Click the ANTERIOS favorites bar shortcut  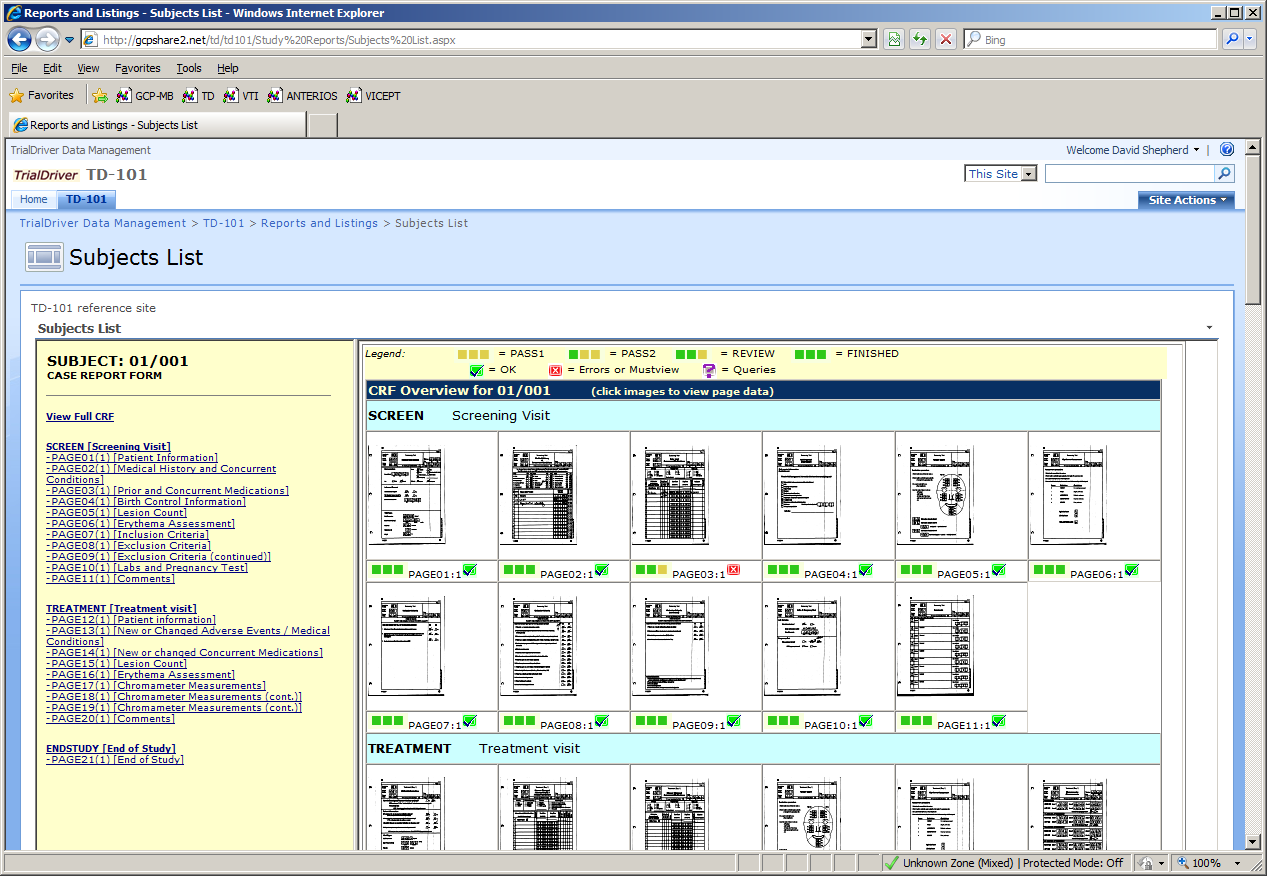click(x=302, y=96)
